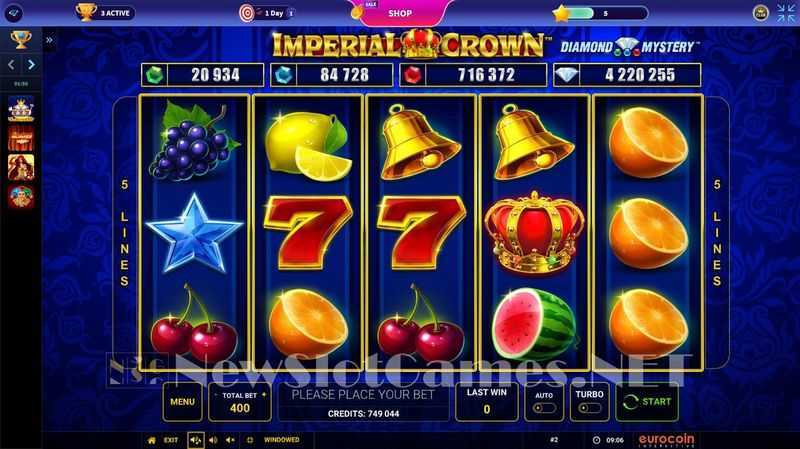Image resolution: width=800 pixels, height=449 pixels.
Task: Enable the TURBO mode switch
Action: [x=589, y=409]
